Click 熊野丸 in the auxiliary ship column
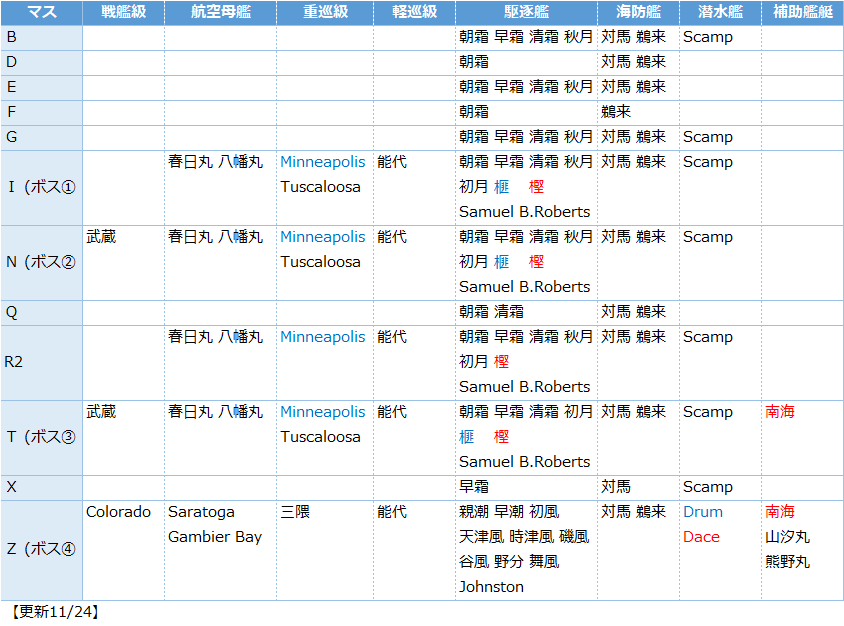 787,562
